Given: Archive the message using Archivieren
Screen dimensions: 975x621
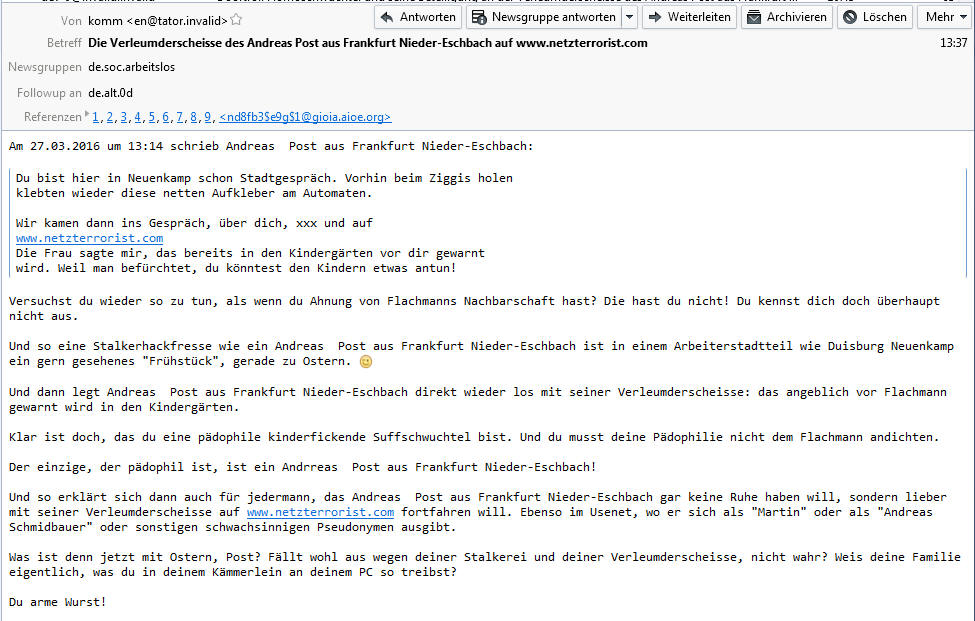Looking at the screenshot, I should coord(787,17).
